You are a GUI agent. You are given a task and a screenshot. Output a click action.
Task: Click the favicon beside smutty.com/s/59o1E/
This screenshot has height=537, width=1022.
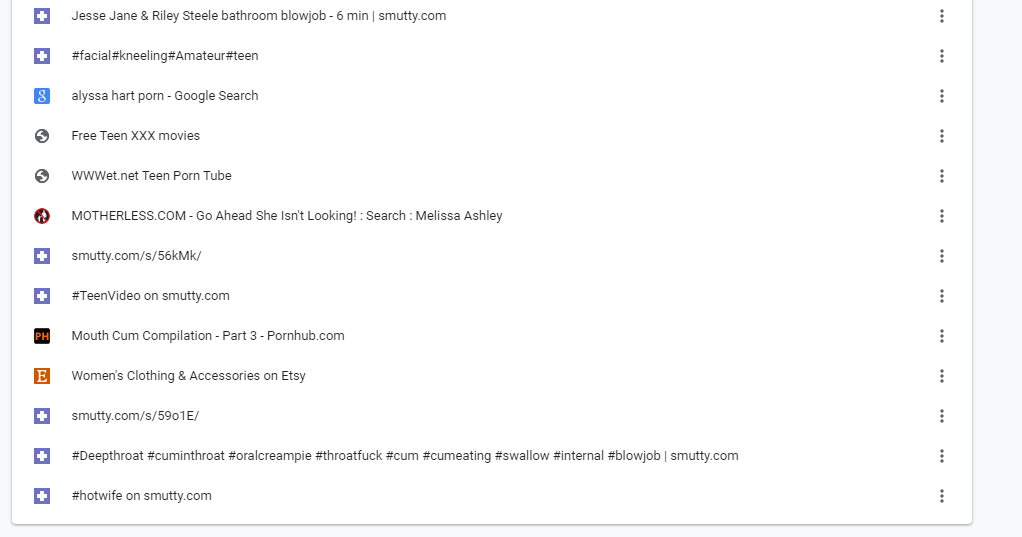[42, 416]
